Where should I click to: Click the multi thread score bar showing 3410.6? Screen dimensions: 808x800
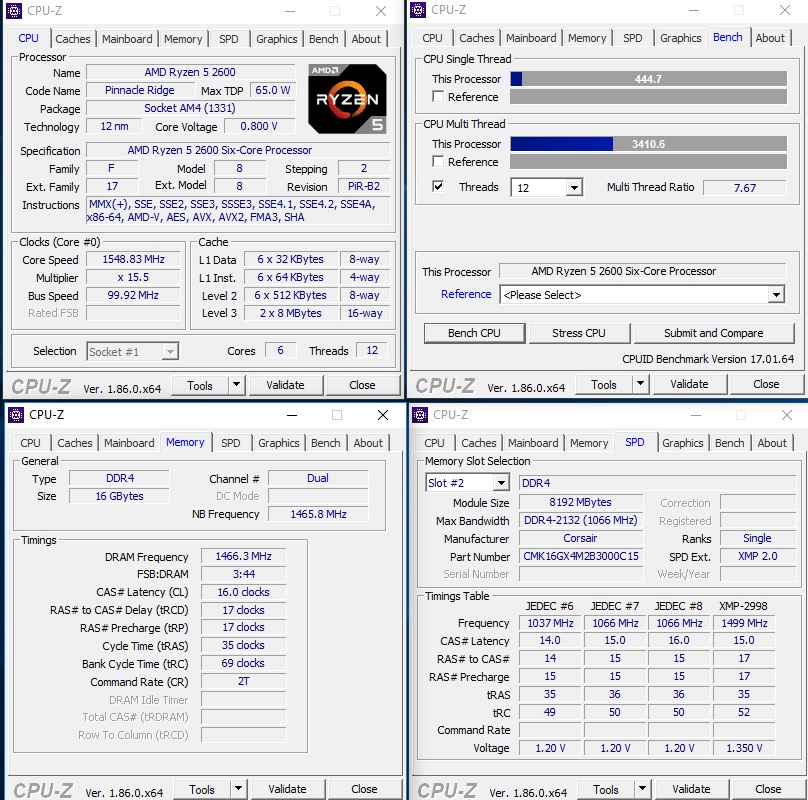pyautogui.click(x=649, y=144)
